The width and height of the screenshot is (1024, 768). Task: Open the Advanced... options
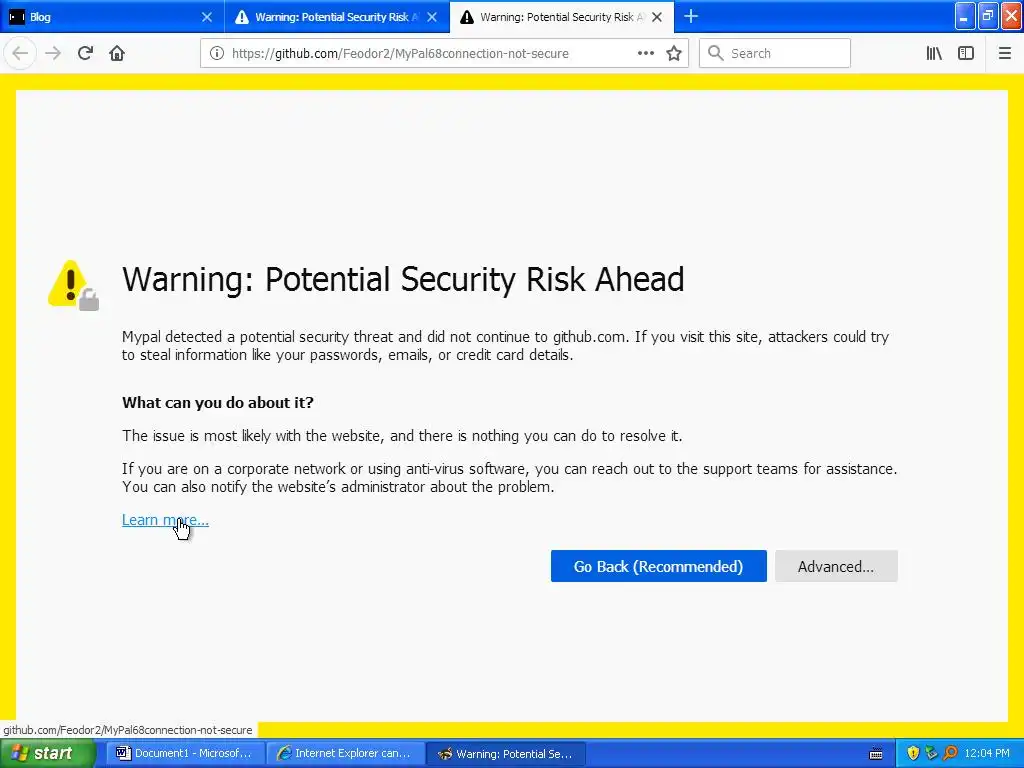[x=836, y=566]
